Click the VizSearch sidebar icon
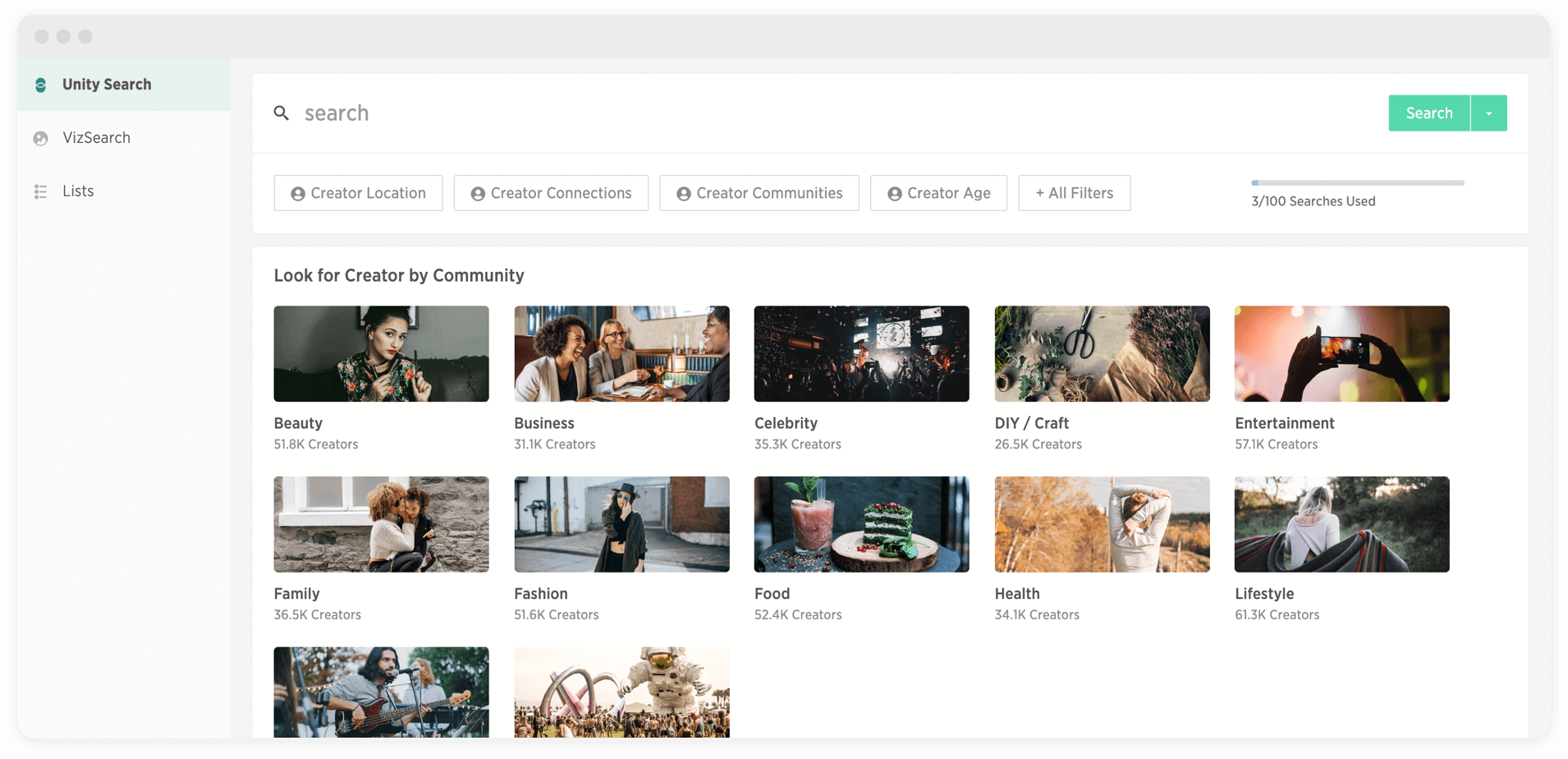1568x759 pixels. click(40, 138)
